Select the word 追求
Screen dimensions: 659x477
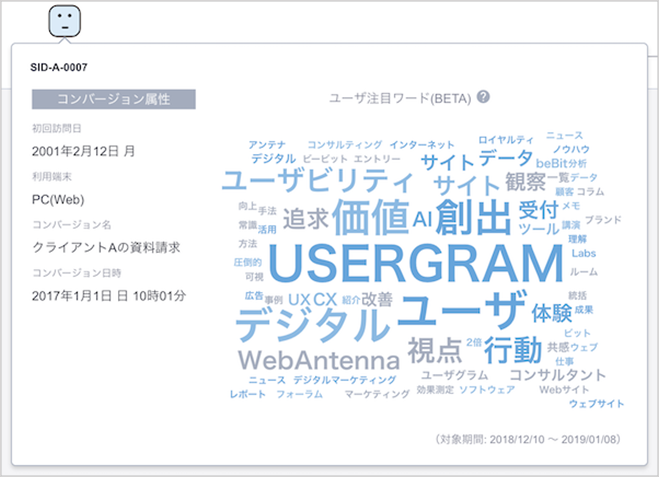tap(305, 217)
